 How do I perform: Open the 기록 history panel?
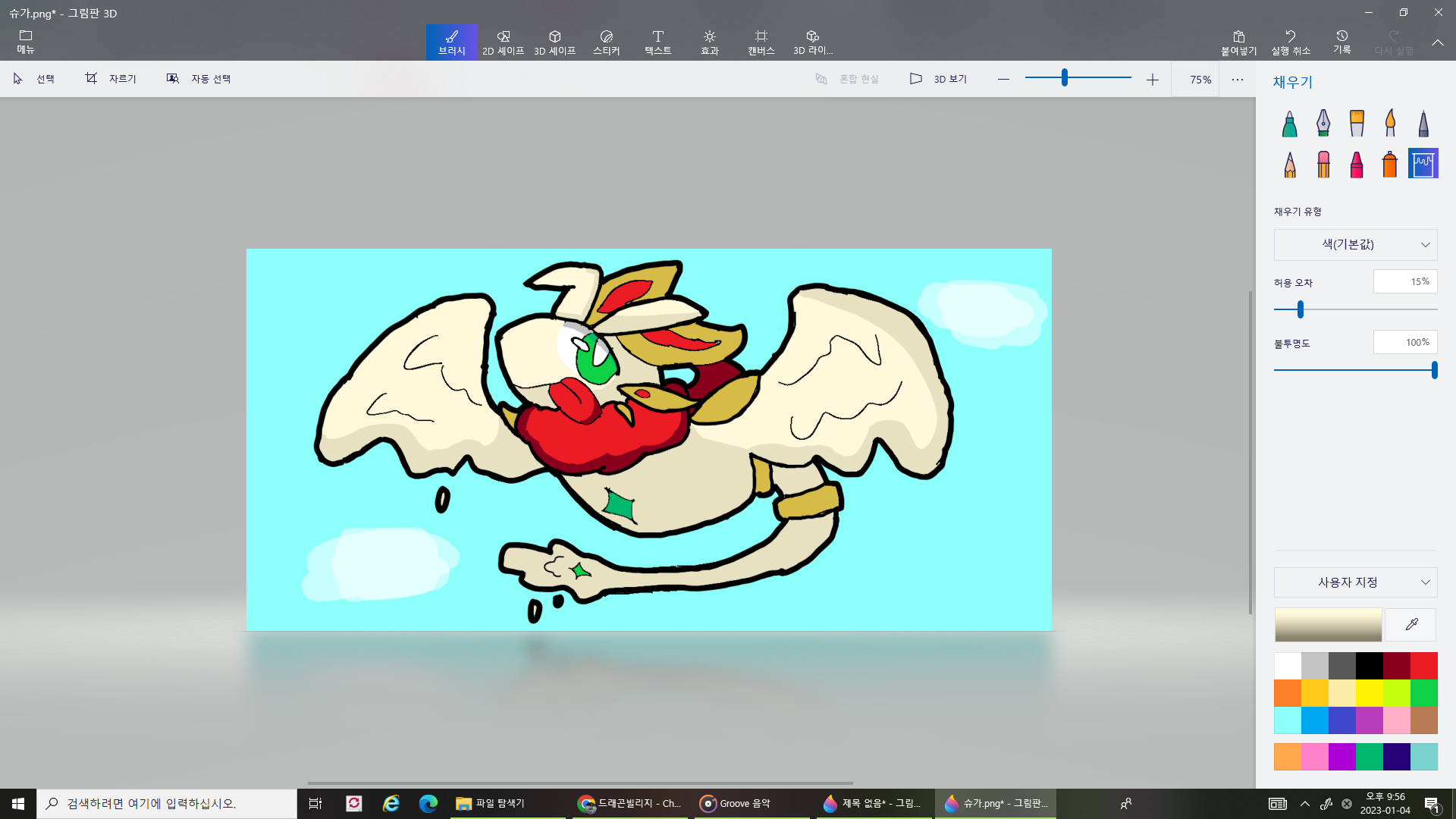coord(1341,42)
